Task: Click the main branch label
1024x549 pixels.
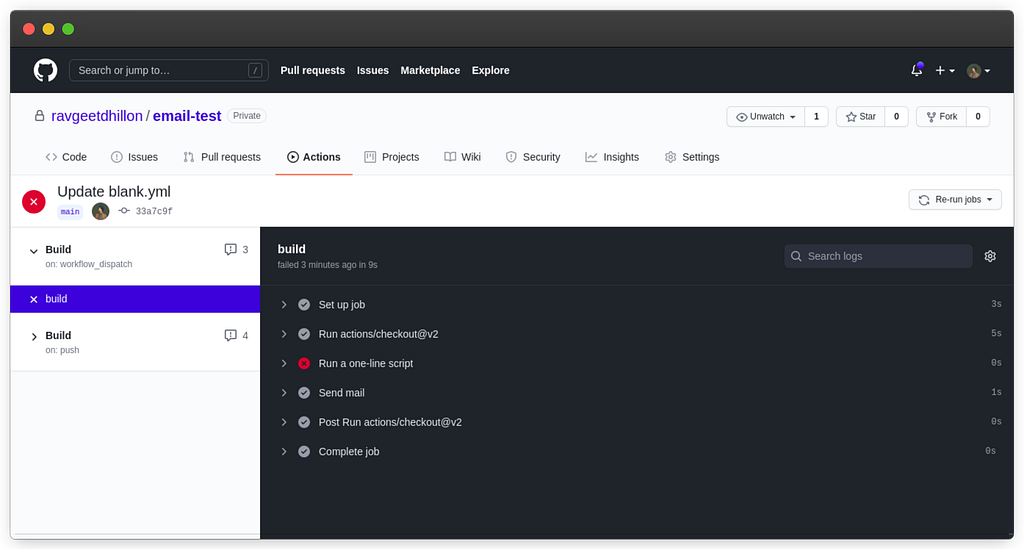Action: coord(70,212)
